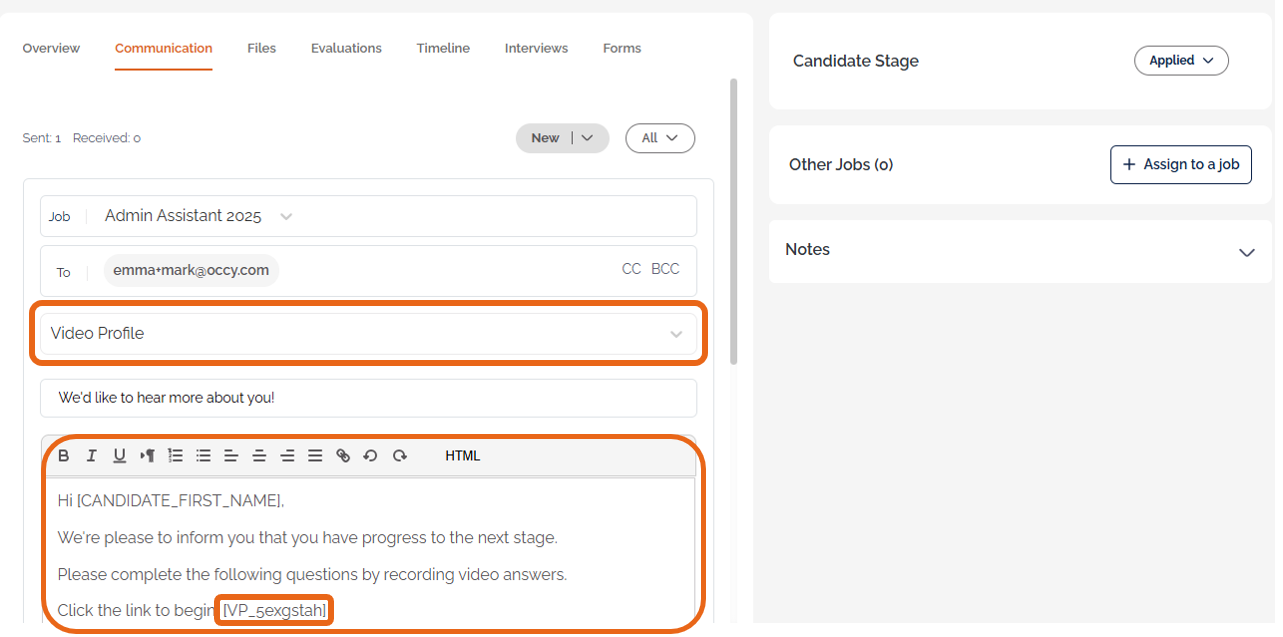
Task: Insert a hyperlink in the message
Action: coord(343,456)
